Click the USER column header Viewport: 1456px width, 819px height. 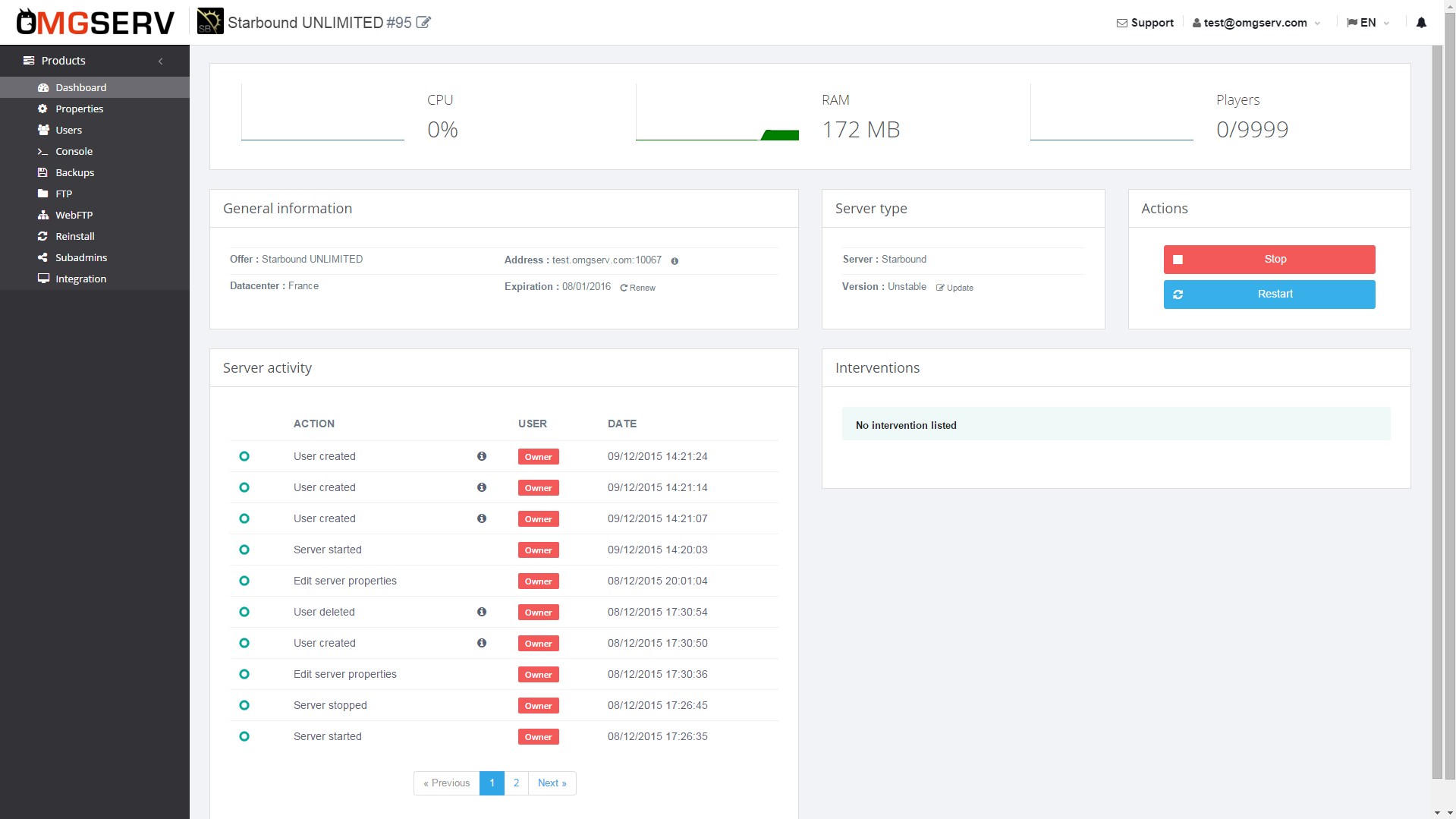click(x=533, y=424)
